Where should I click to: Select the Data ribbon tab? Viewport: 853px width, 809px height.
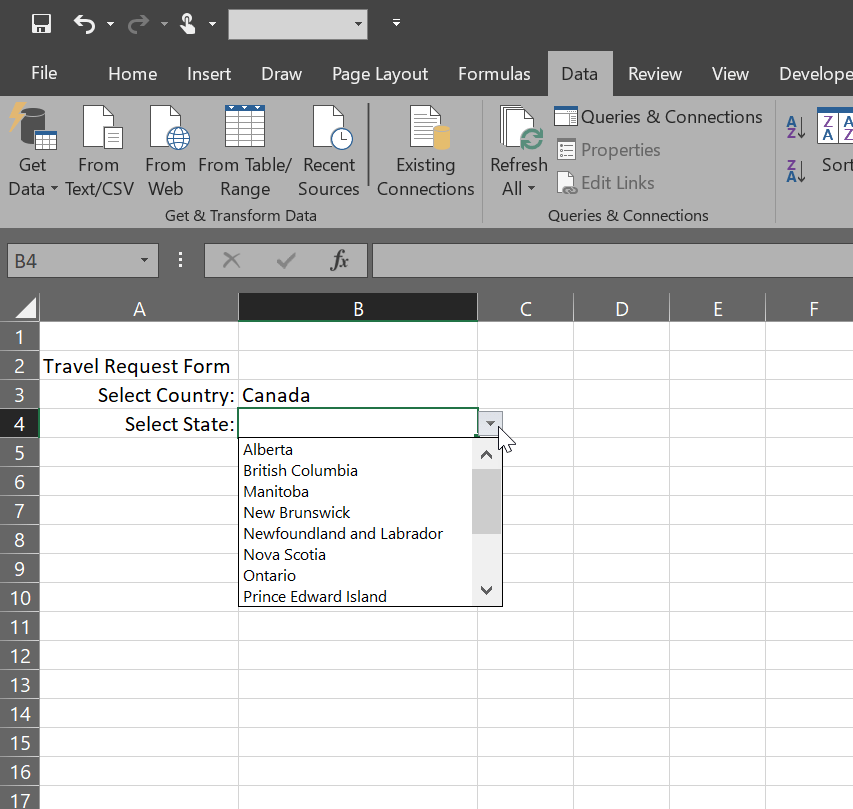(580, 73)
